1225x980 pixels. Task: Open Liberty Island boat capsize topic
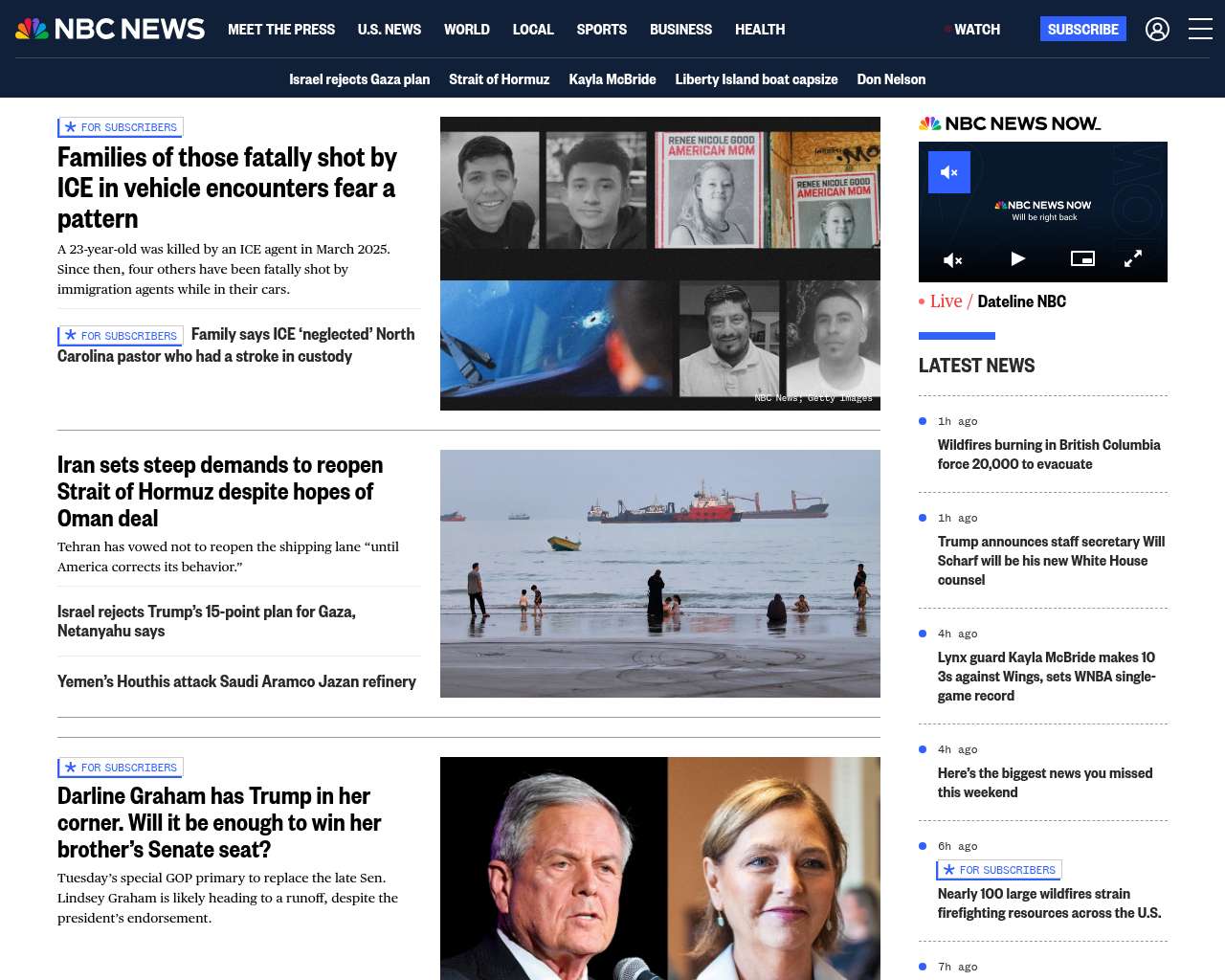coord(756,79)
